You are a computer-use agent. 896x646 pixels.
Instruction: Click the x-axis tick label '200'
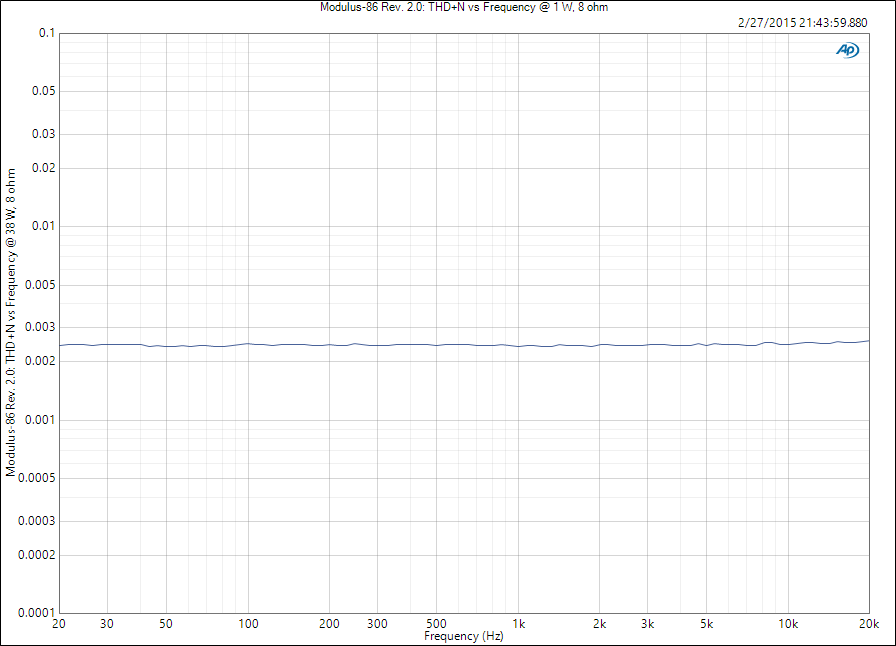point(329,624)
